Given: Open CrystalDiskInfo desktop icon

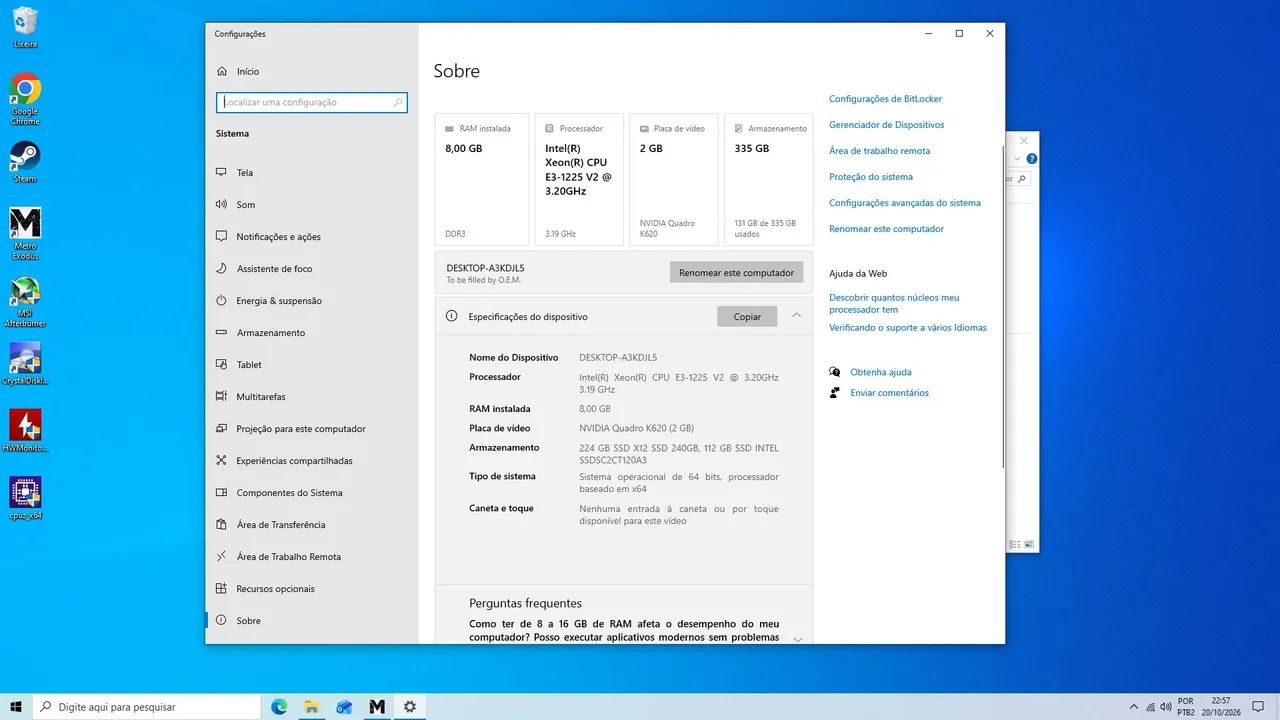Looking at the screenshot, I should click(25, 364).
